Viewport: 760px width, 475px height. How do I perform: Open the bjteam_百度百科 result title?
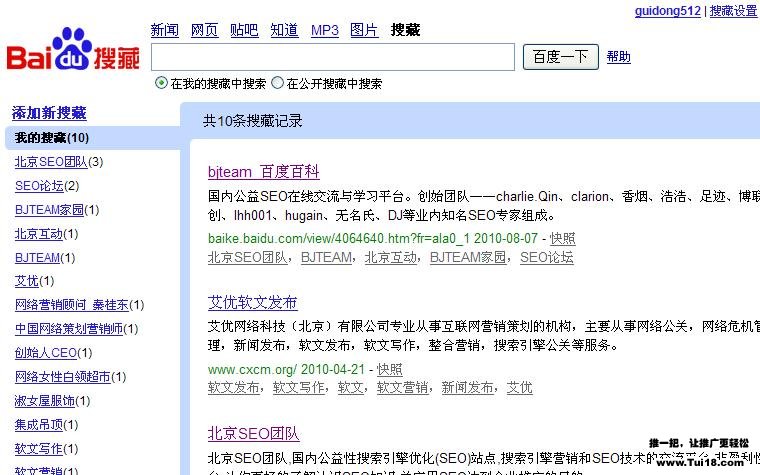click(264, 172)
